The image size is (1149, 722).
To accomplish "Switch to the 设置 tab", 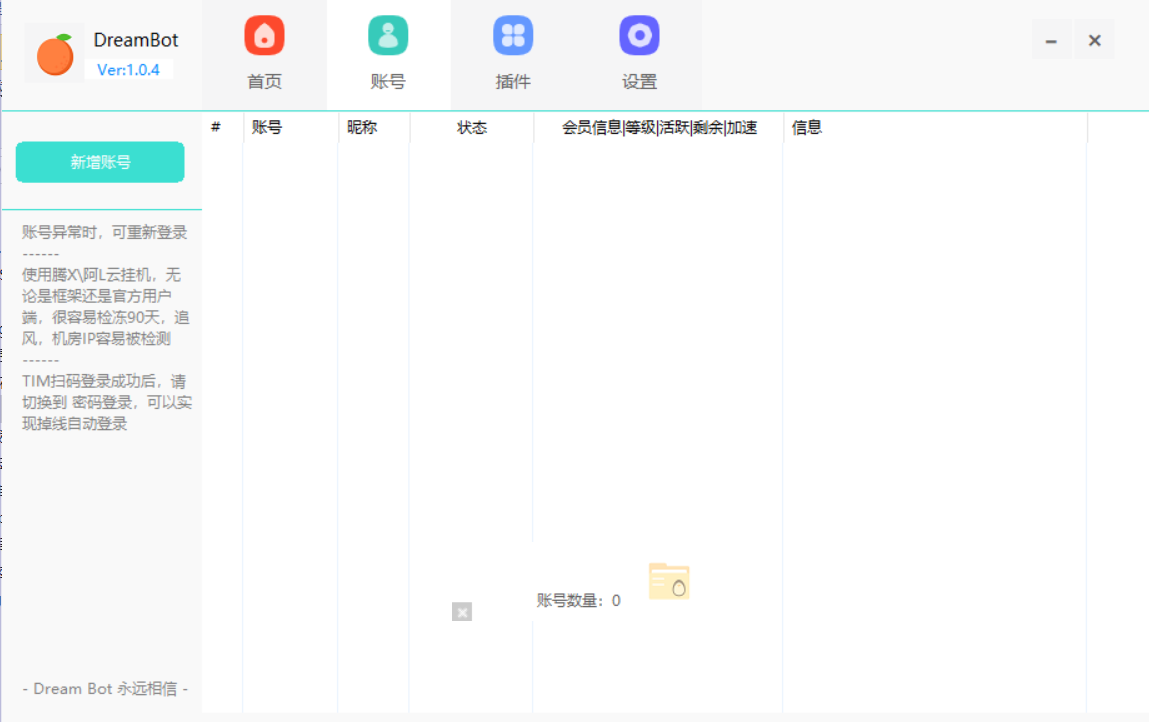I will [639, 81].
